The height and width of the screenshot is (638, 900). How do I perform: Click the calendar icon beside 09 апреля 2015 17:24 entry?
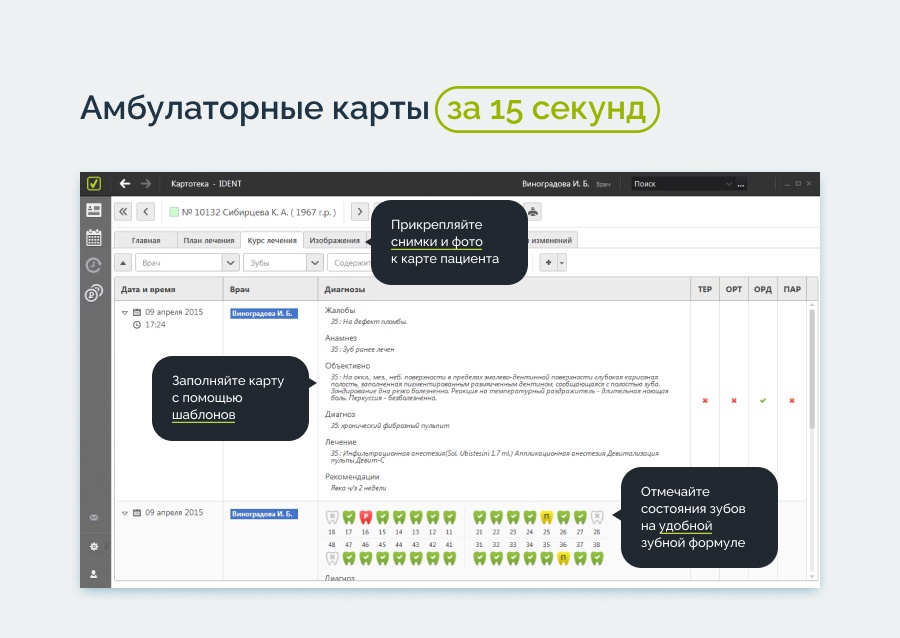coord(137,312)
